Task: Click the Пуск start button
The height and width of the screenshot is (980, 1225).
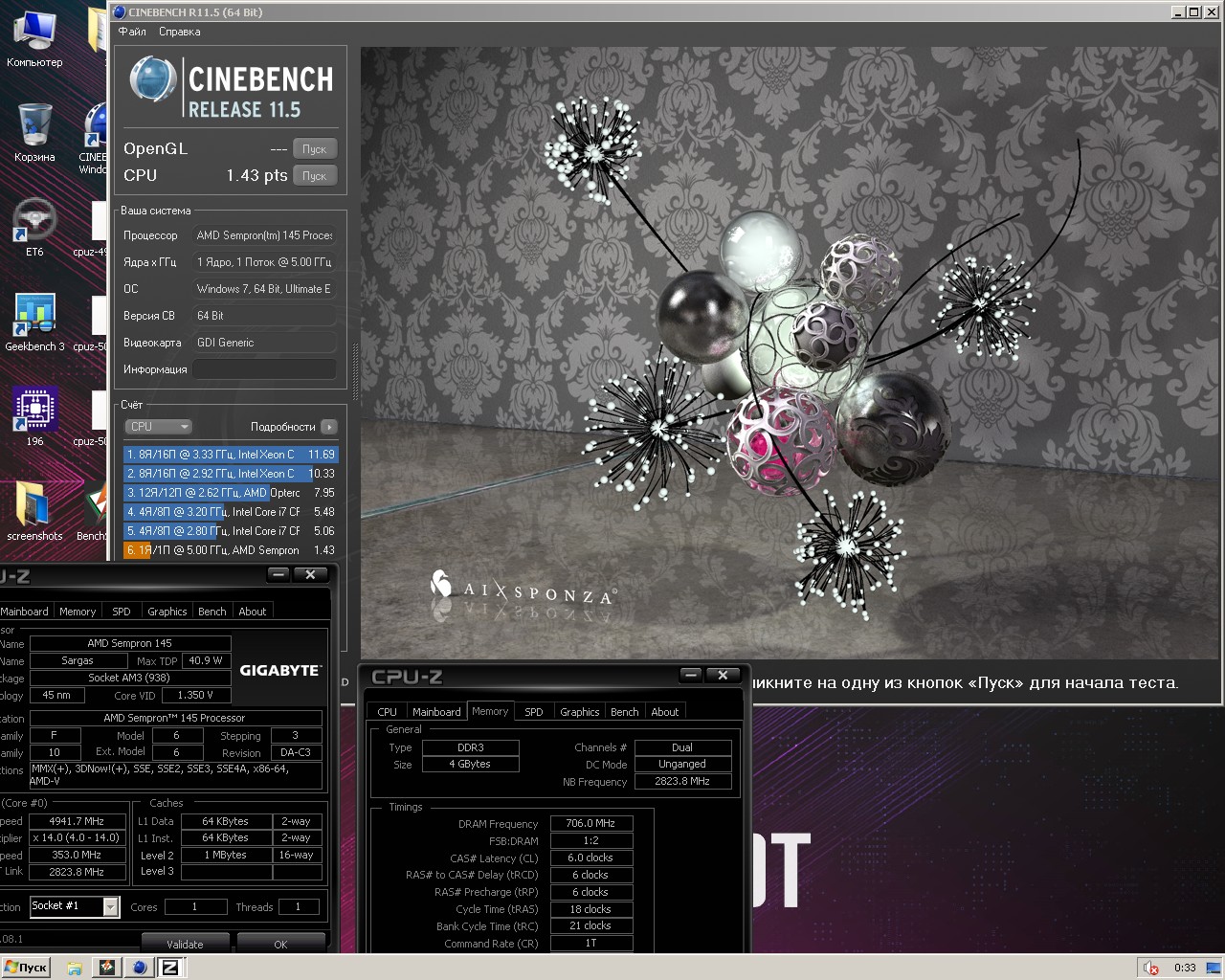Action: pyautogui.click(x=26, y=968)
